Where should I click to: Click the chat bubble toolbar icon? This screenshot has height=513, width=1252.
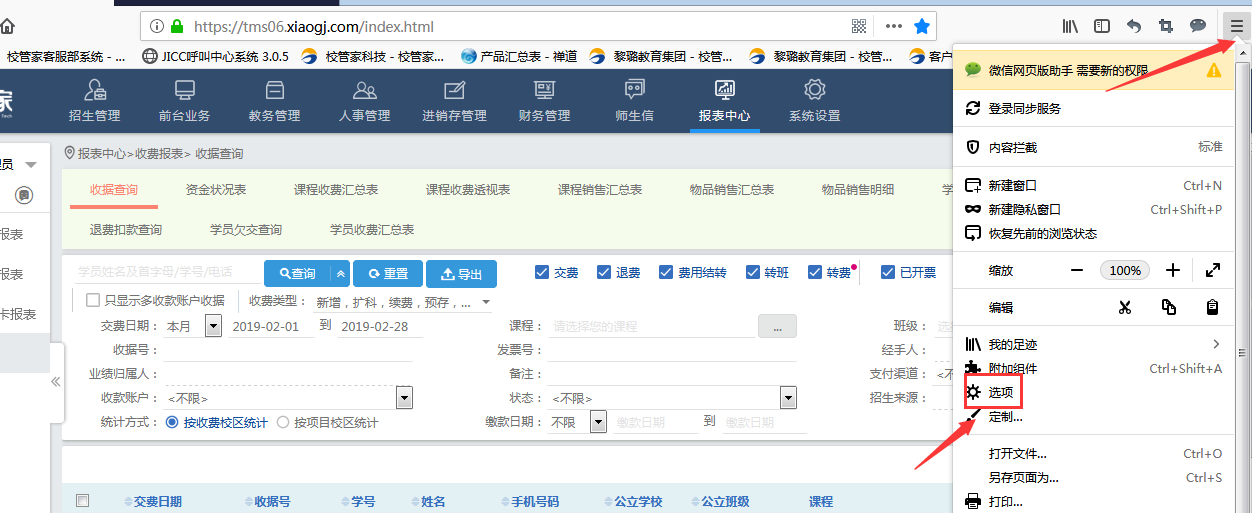[1197, 26]
